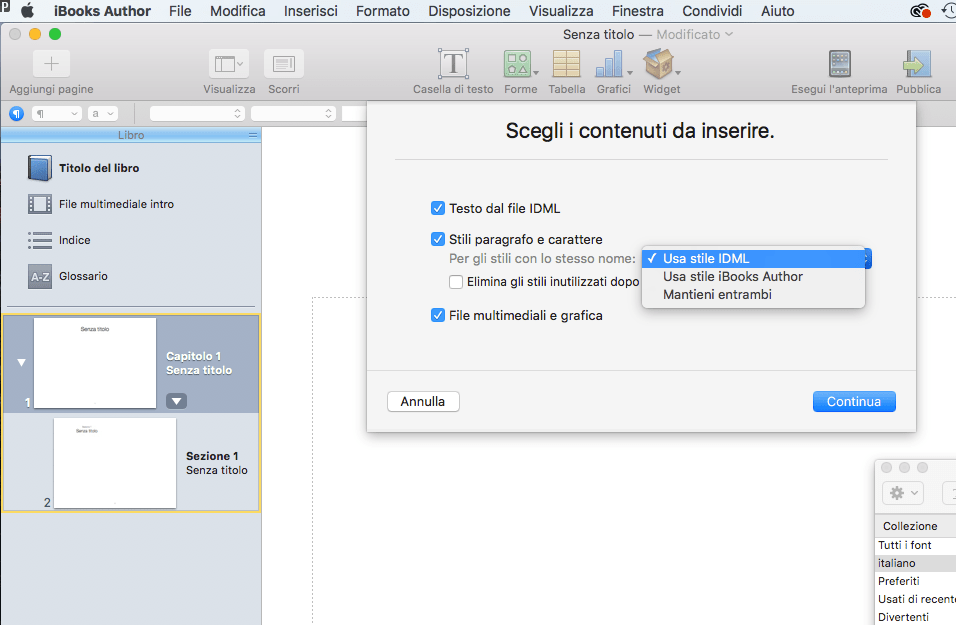Screen dimensions: 956x625
Task: Toggle the Stili paragrafo e carattere checkbox
Action: click(438, 239)
